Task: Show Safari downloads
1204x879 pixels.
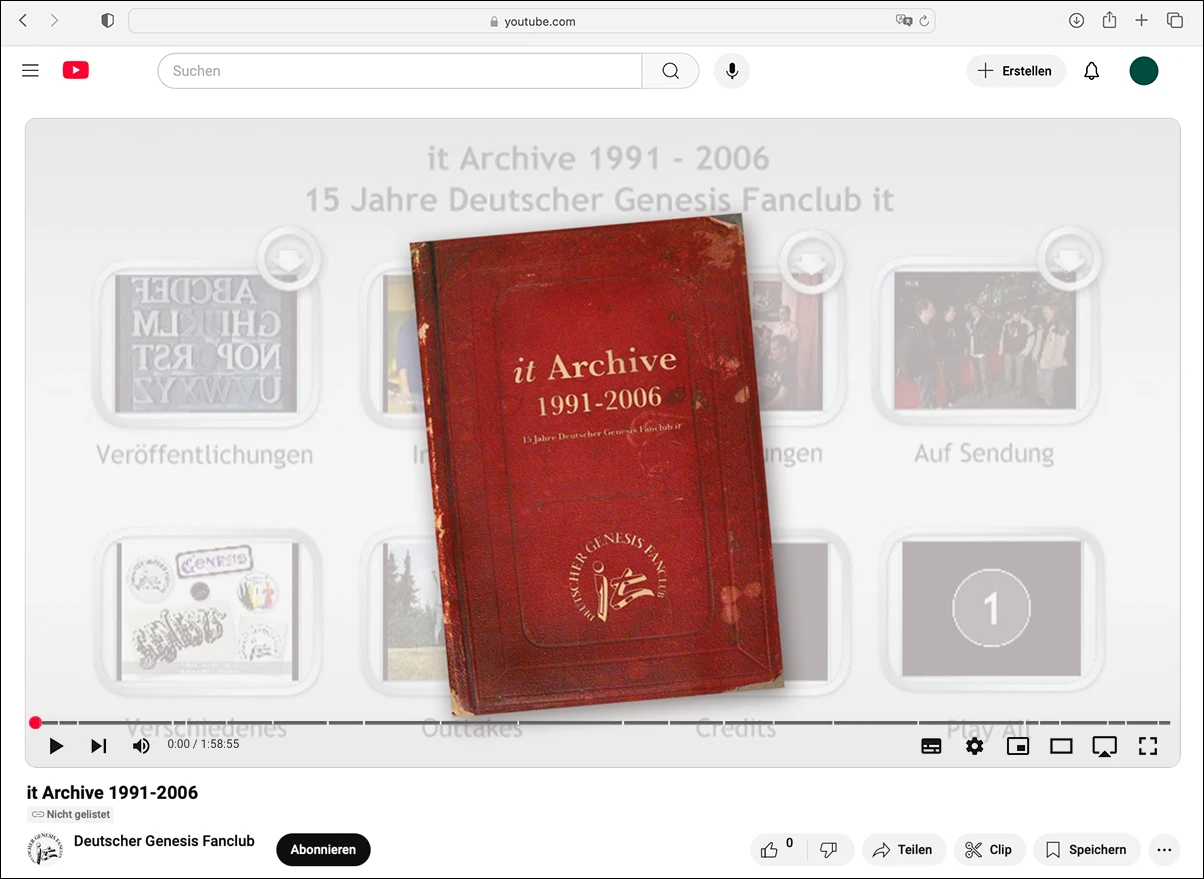Action: (x=1076, y=21)
